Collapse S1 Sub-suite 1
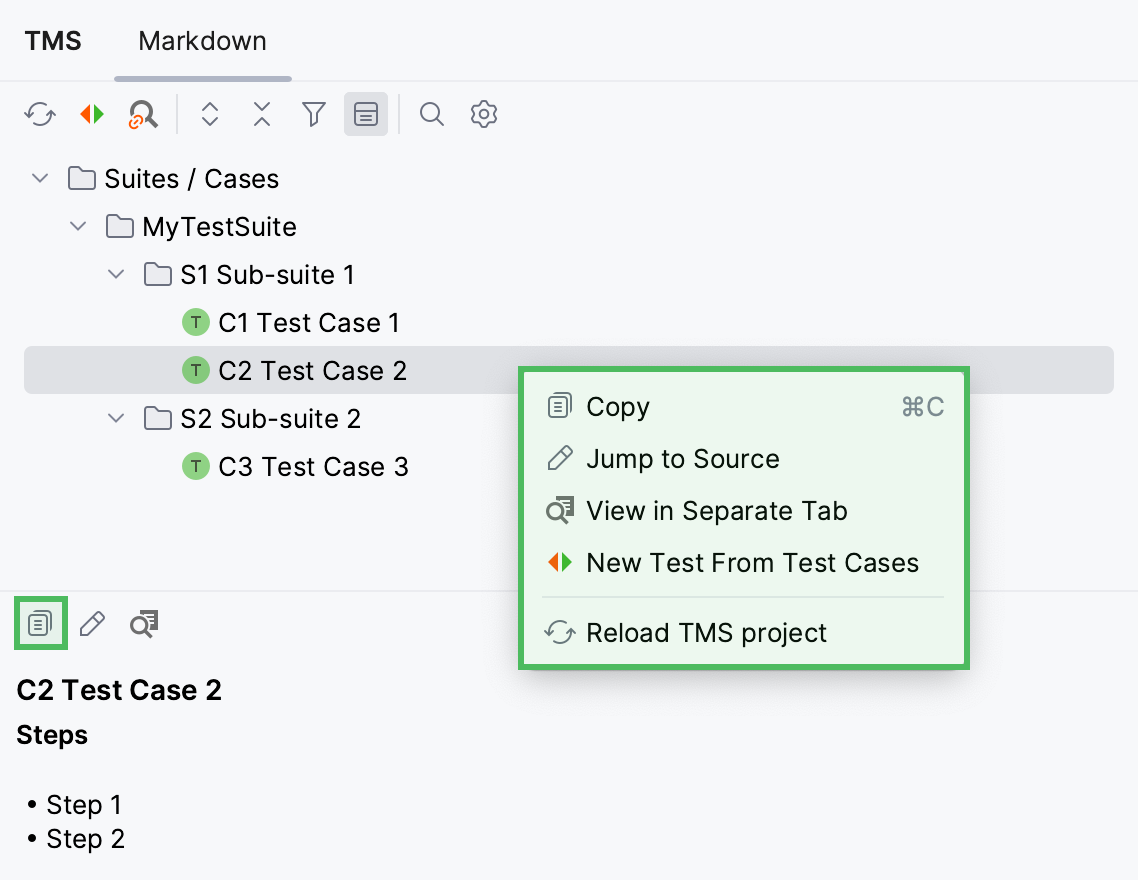Image resolution: width=1138 pixels, height=880 pixels. (x=115, y=274)
